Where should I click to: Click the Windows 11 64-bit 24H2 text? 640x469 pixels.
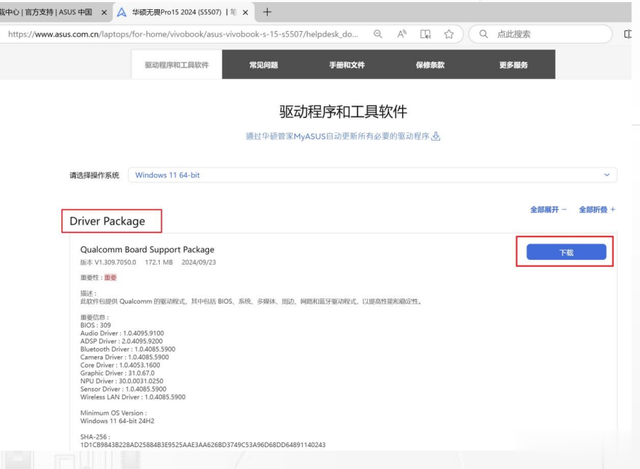[117, 421]
